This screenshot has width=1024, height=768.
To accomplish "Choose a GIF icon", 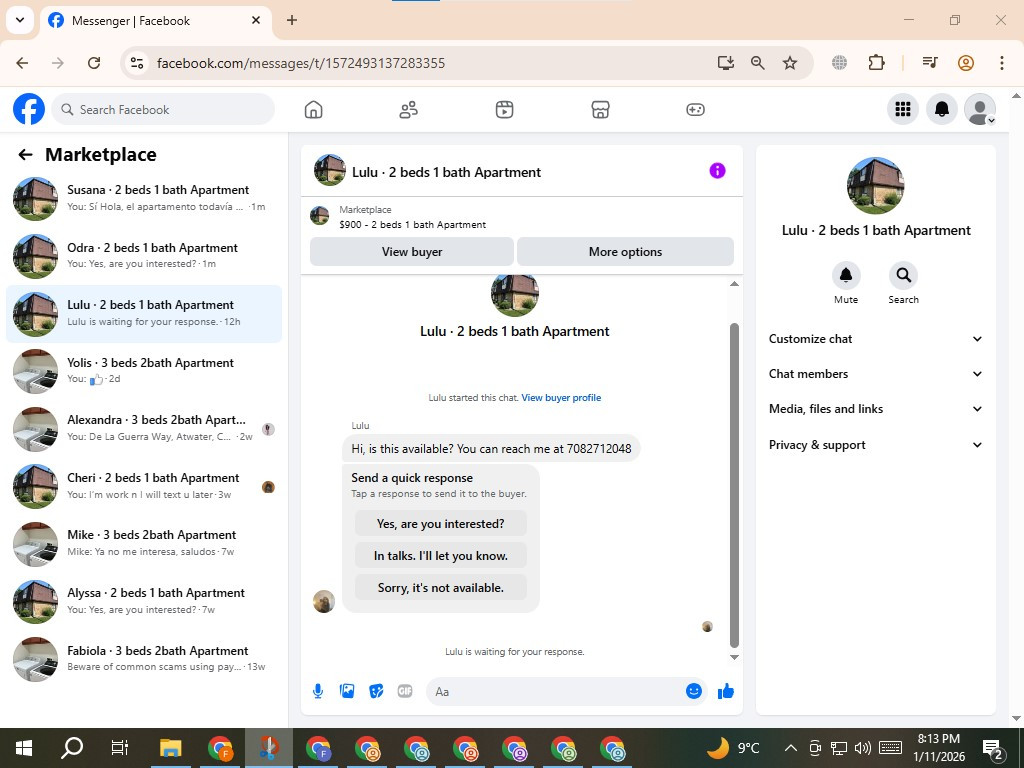I will tap(405, 691).
